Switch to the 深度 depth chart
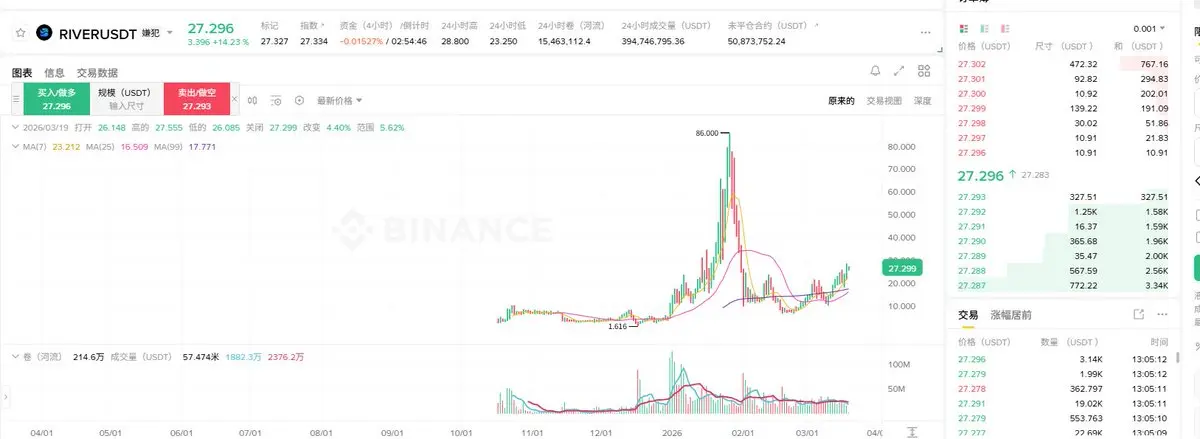Image resolution: width=1200 pixels, height=439 pixels. tap(922, 101)
